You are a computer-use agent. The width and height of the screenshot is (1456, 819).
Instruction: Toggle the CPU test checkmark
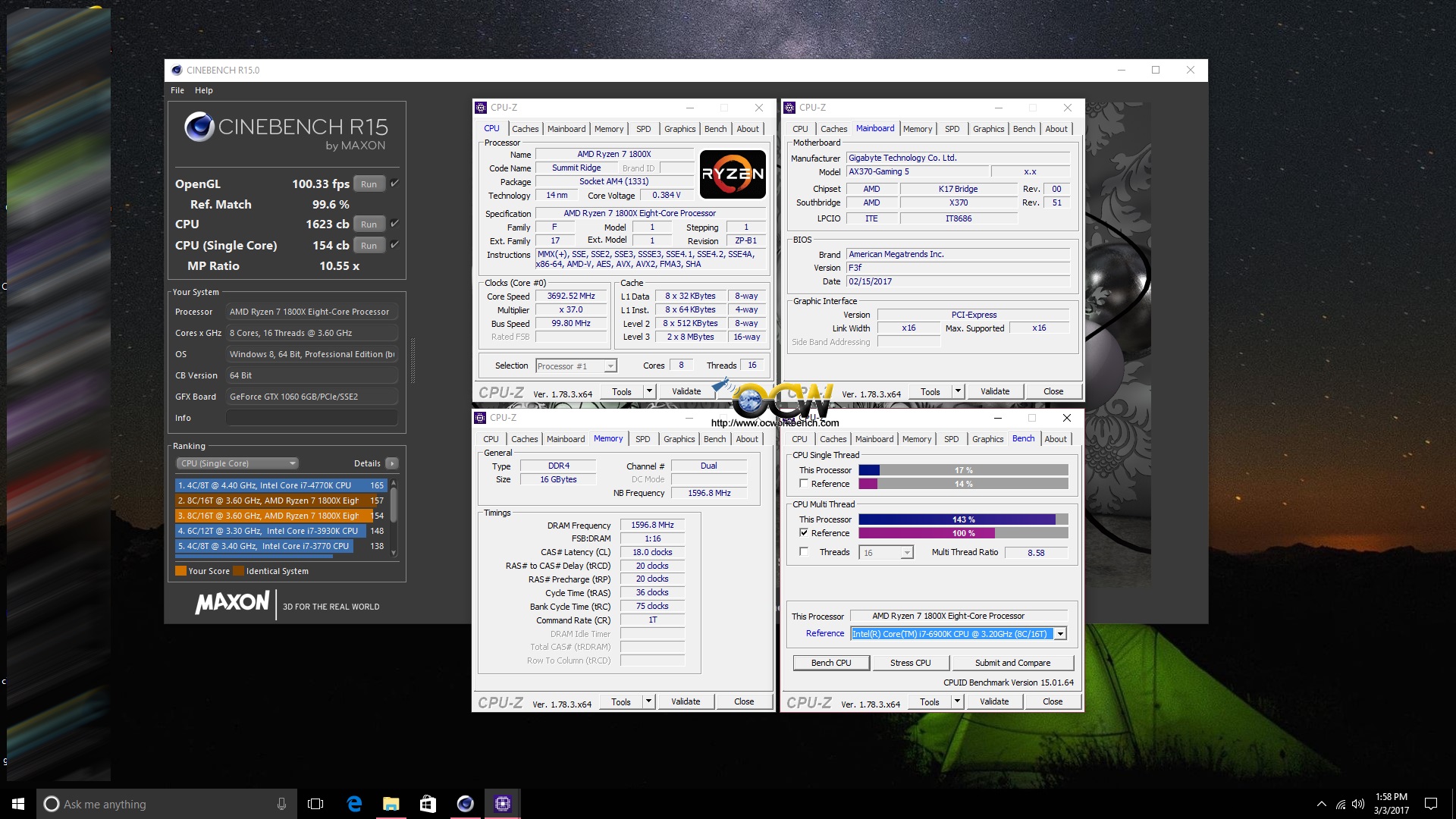(394, 224)
